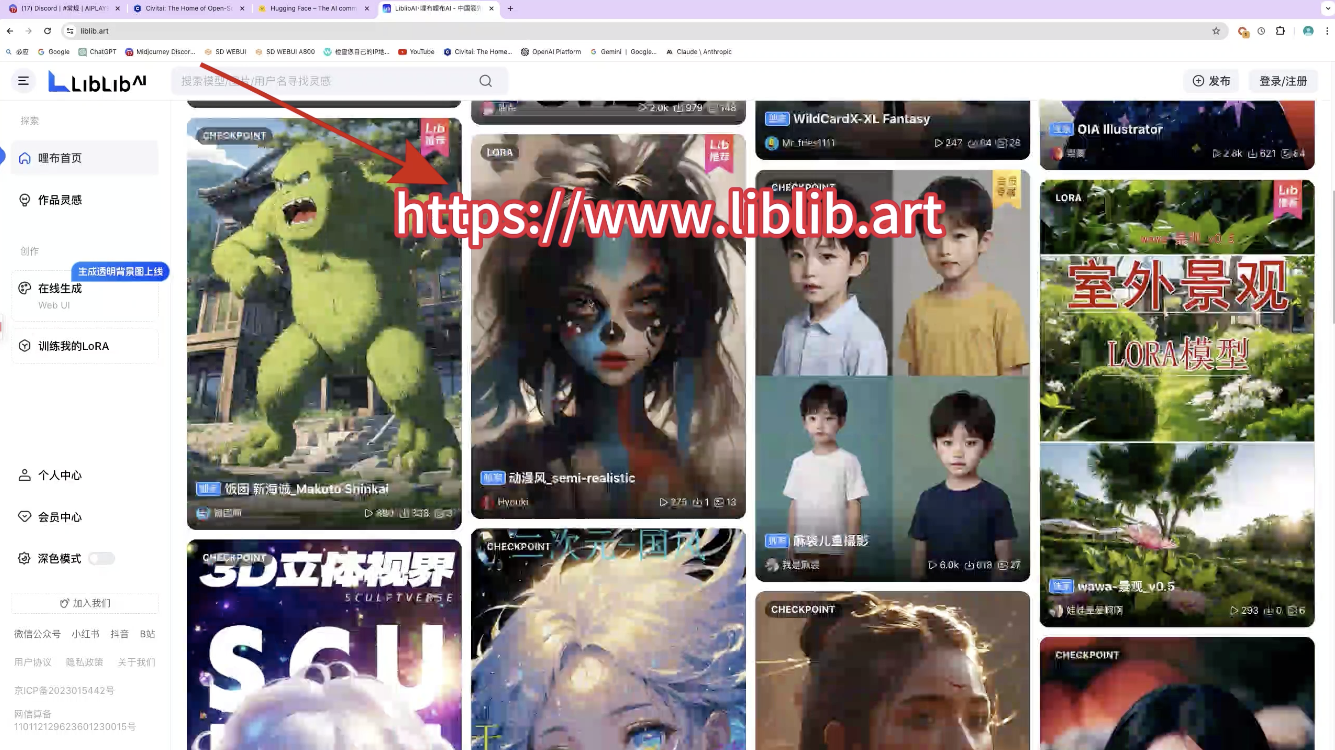The image size is (1335, 750).
Task: Open the Claude \ Anthropic bookmark
Action: pyautogui.click(x=699, y=52)
